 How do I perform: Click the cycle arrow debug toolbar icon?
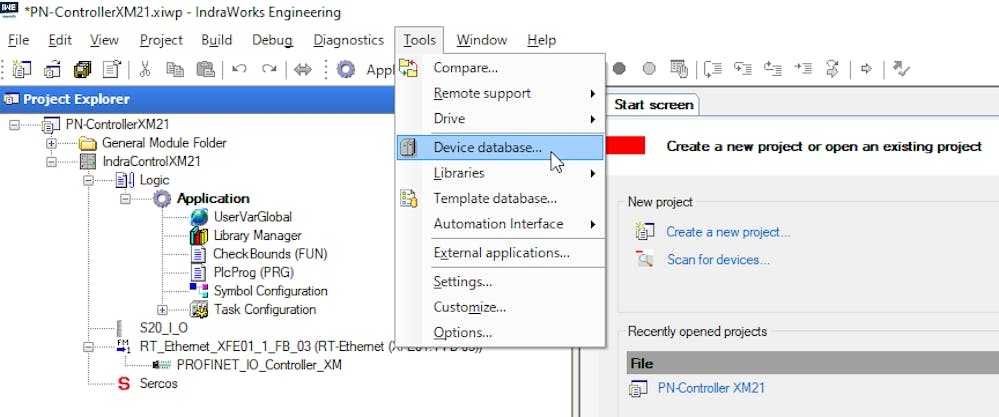click(x=832, y=69)
